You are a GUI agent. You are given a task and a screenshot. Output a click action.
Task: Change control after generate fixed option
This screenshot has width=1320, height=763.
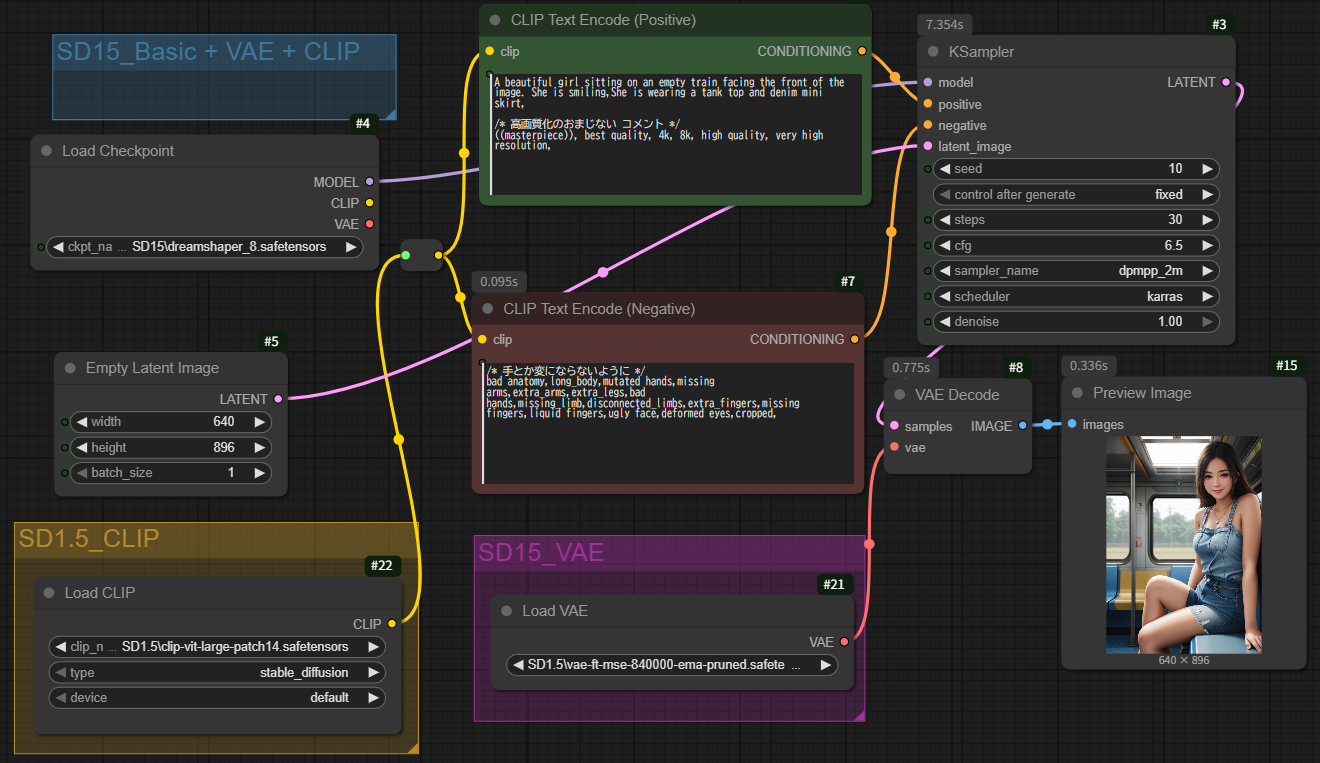tap(1076, 195)
